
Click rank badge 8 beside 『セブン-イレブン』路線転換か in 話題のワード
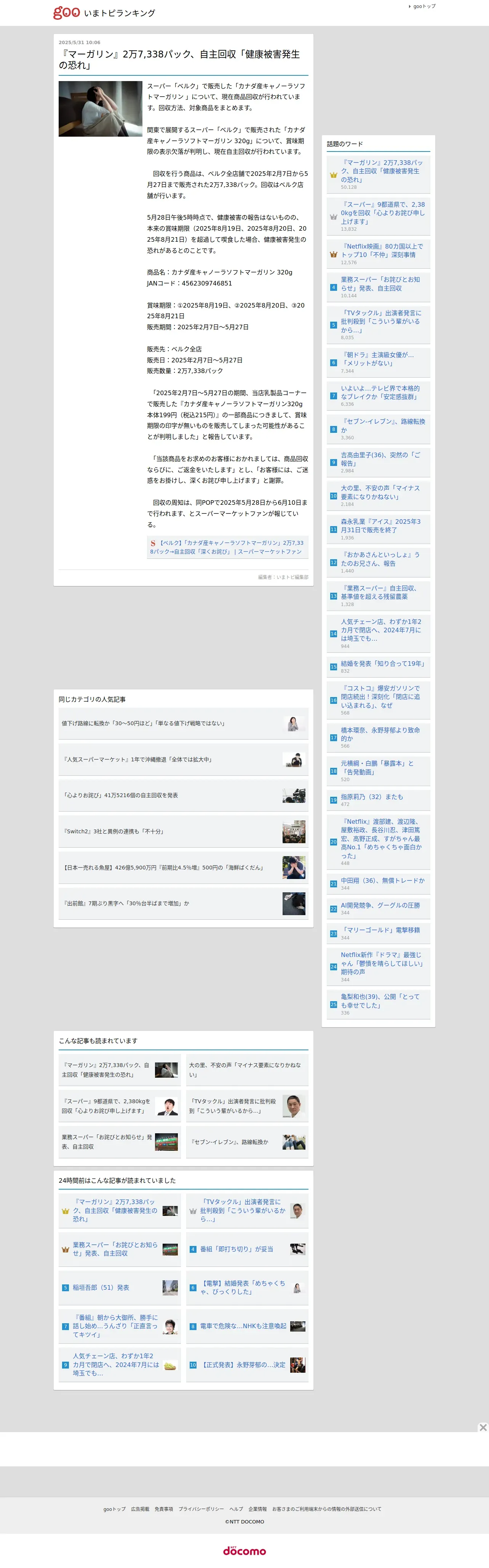pyautogui.click(x=334, y=429)
